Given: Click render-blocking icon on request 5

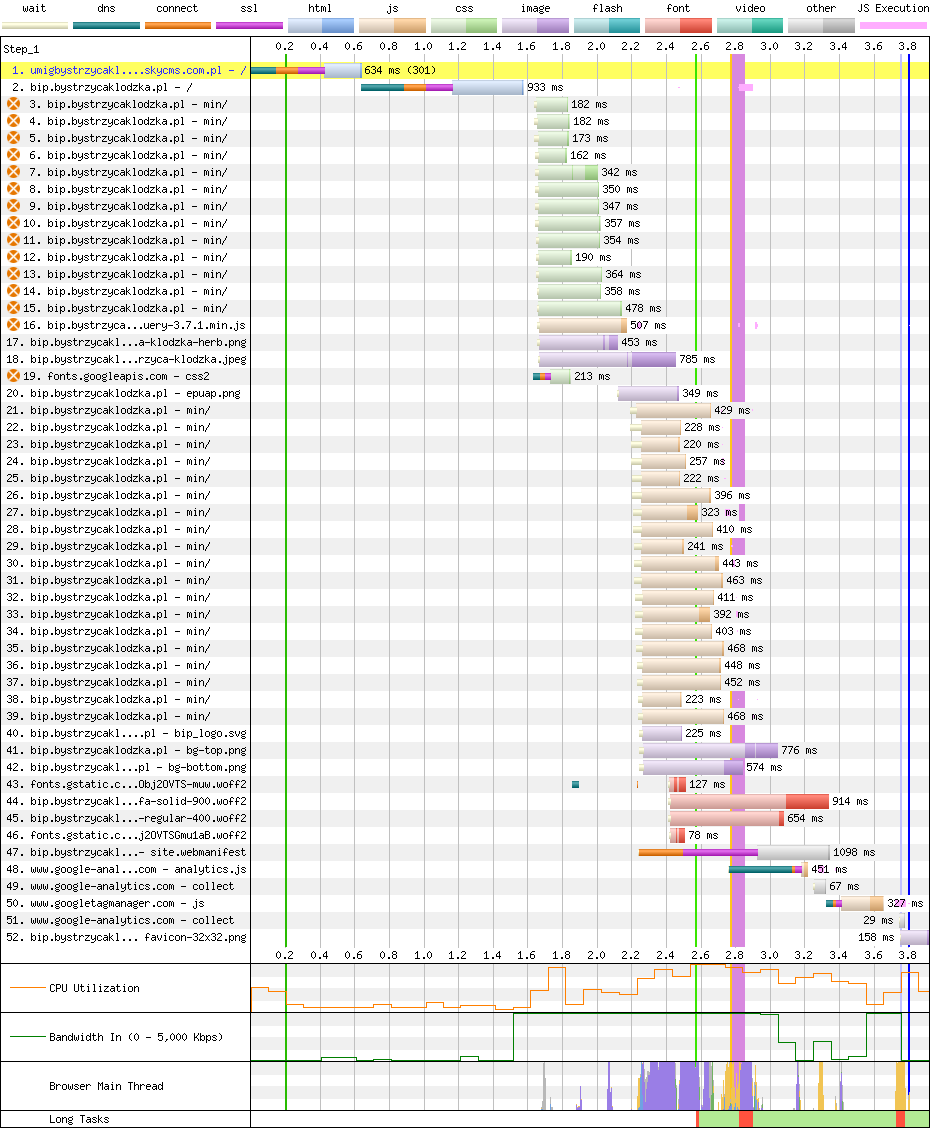Looking at the screenshot, I should pyautogui.click(x=13, y=138).
